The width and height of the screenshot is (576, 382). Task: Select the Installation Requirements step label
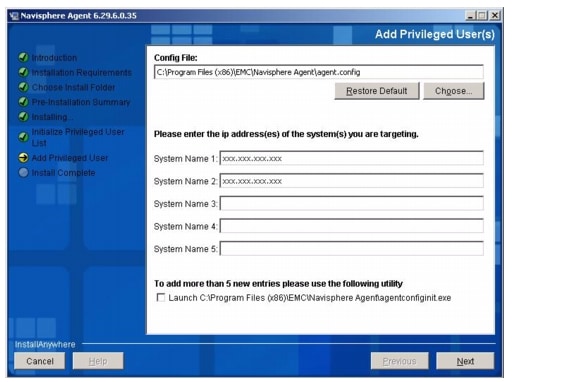[82, 72]
